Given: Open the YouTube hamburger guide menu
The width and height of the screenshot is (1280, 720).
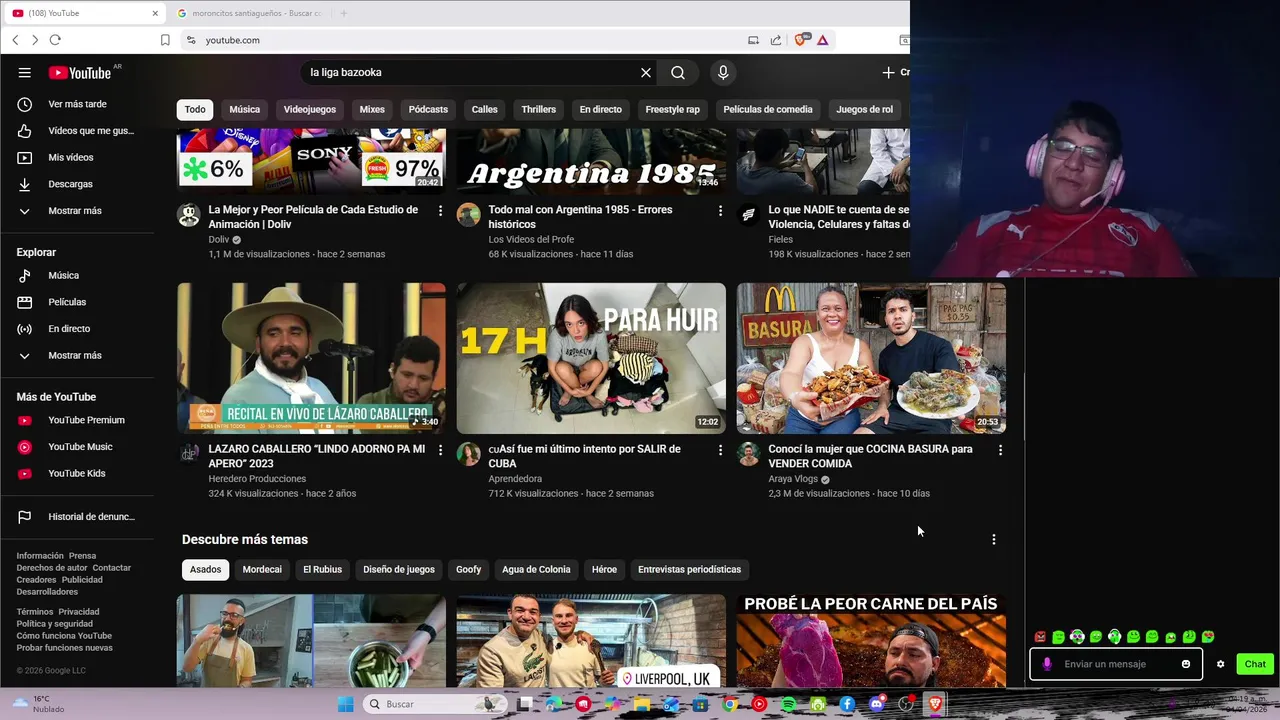Looking at the screenshot, I should click(x=24, y=72).
